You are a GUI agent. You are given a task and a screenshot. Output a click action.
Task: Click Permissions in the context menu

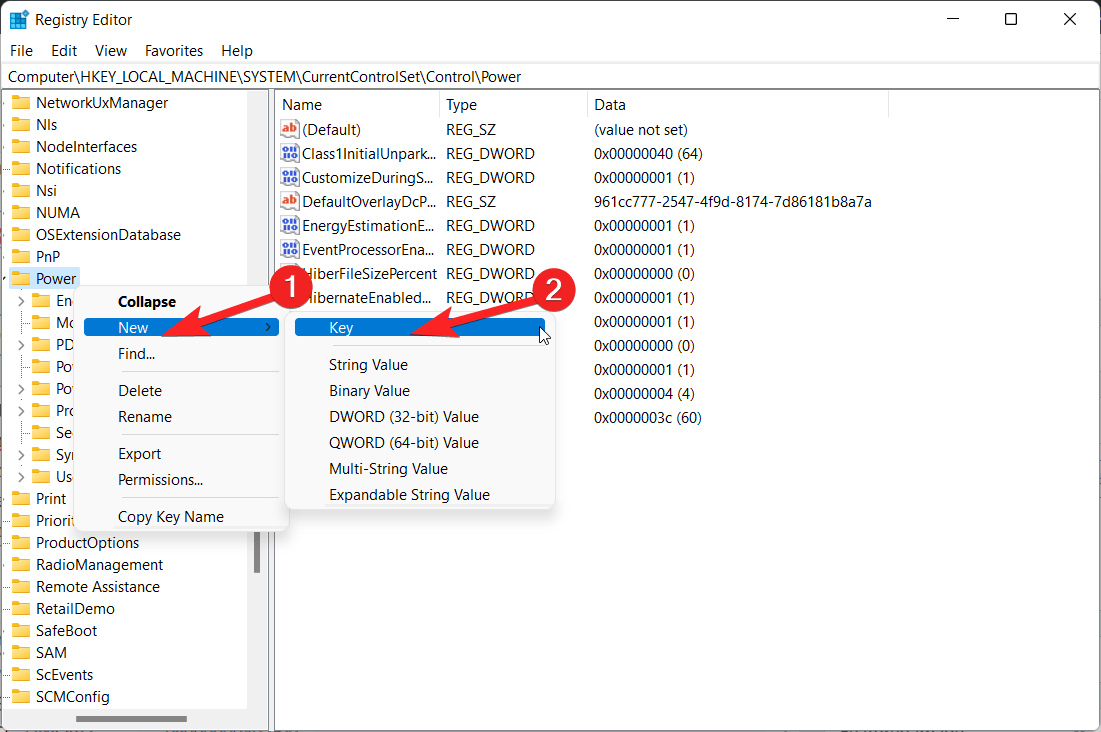click(161, 479)
